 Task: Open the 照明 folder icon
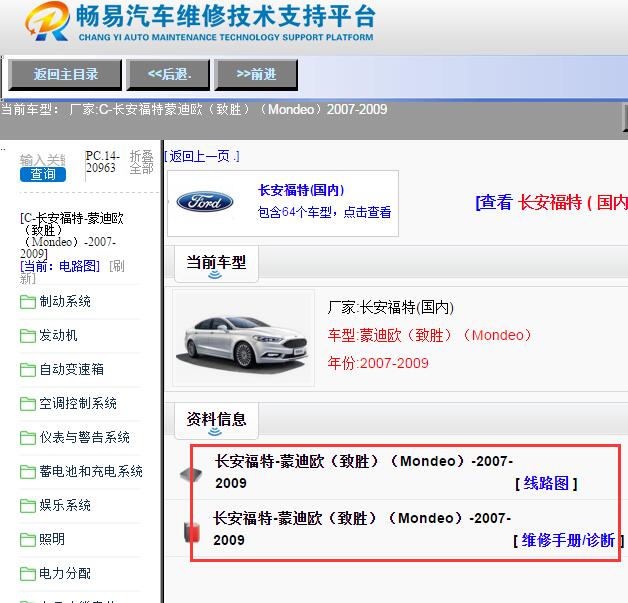(28, 540)
